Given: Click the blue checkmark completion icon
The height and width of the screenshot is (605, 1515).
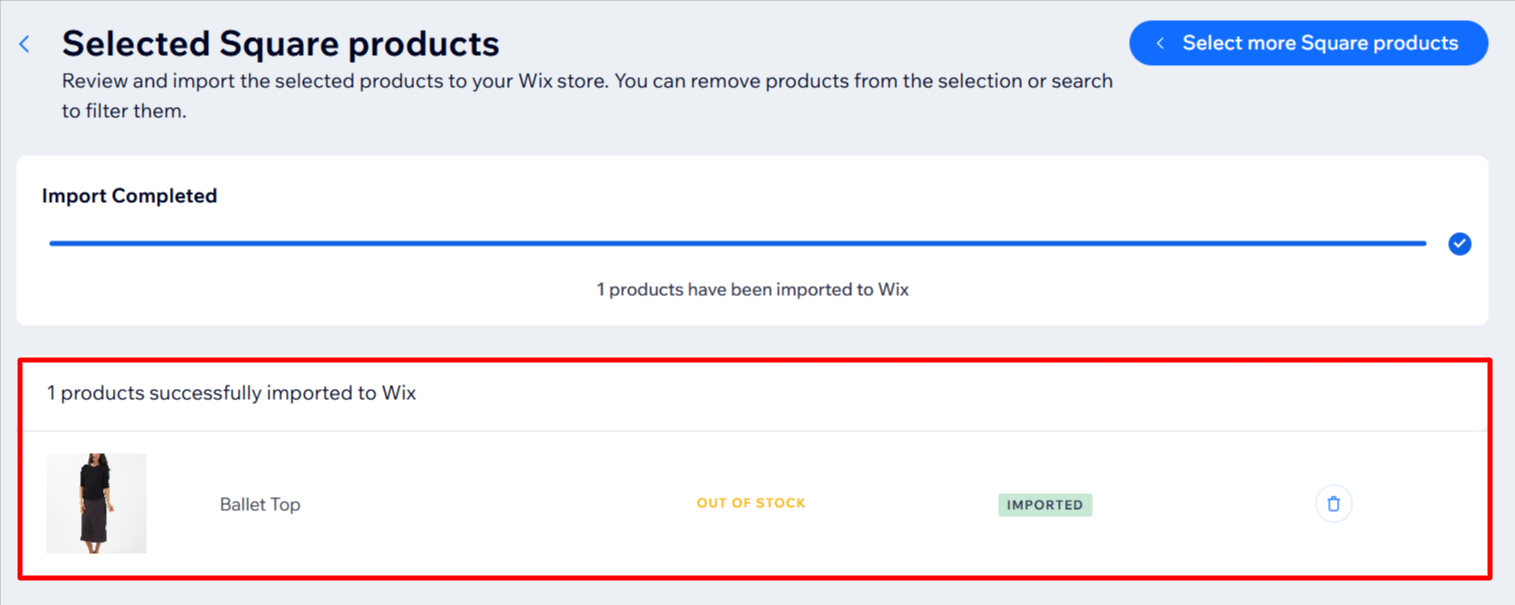Looking at the screenshot, I should pyautogui.click(x=1459, y=244).
